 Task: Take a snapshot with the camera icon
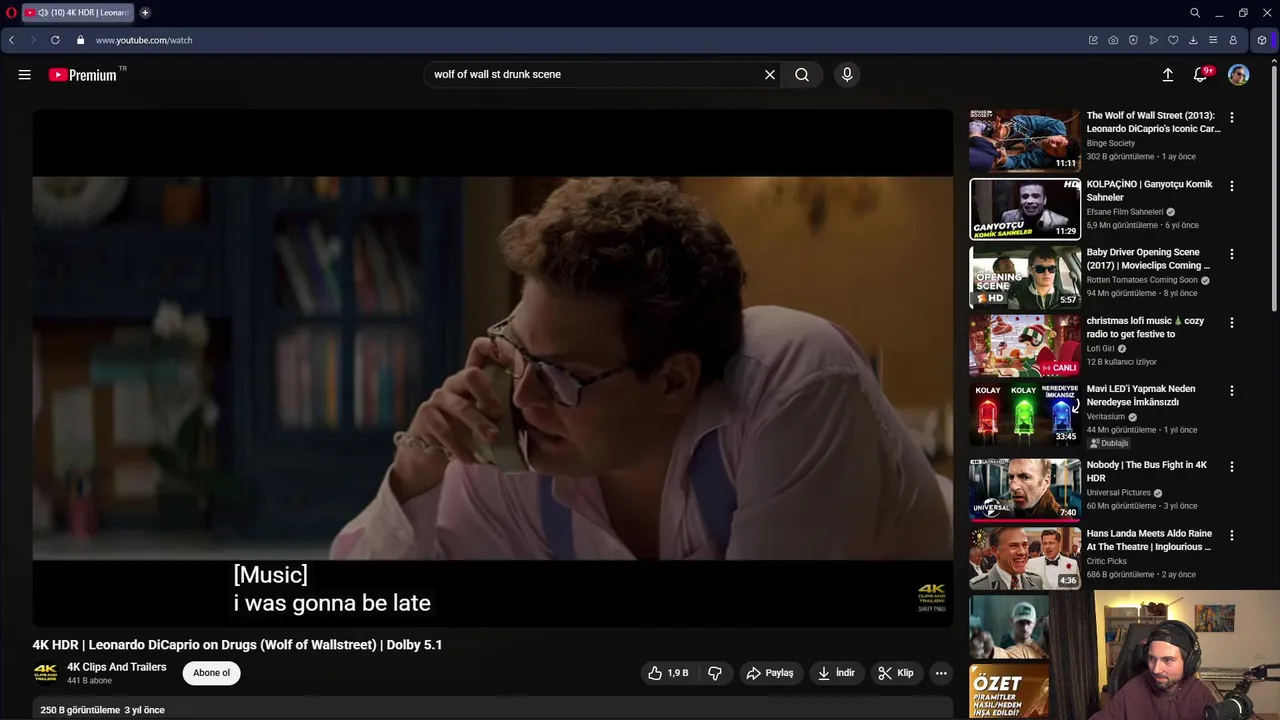point(1113,40)
